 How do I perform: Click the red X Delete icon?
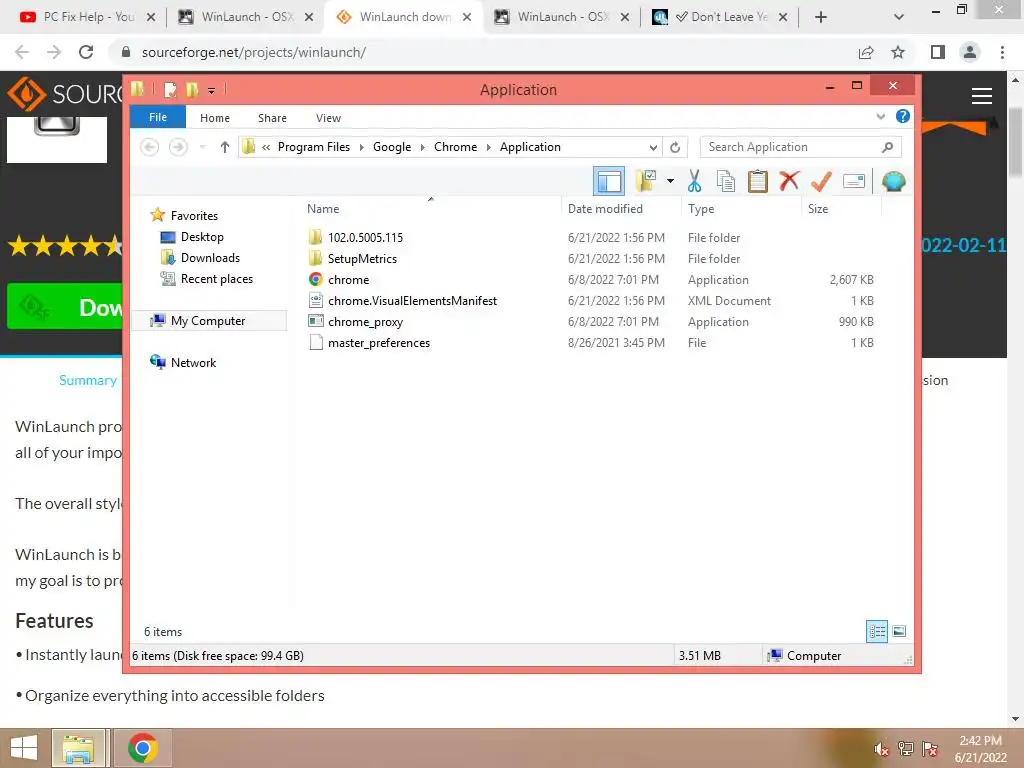(x=789, y=180)
